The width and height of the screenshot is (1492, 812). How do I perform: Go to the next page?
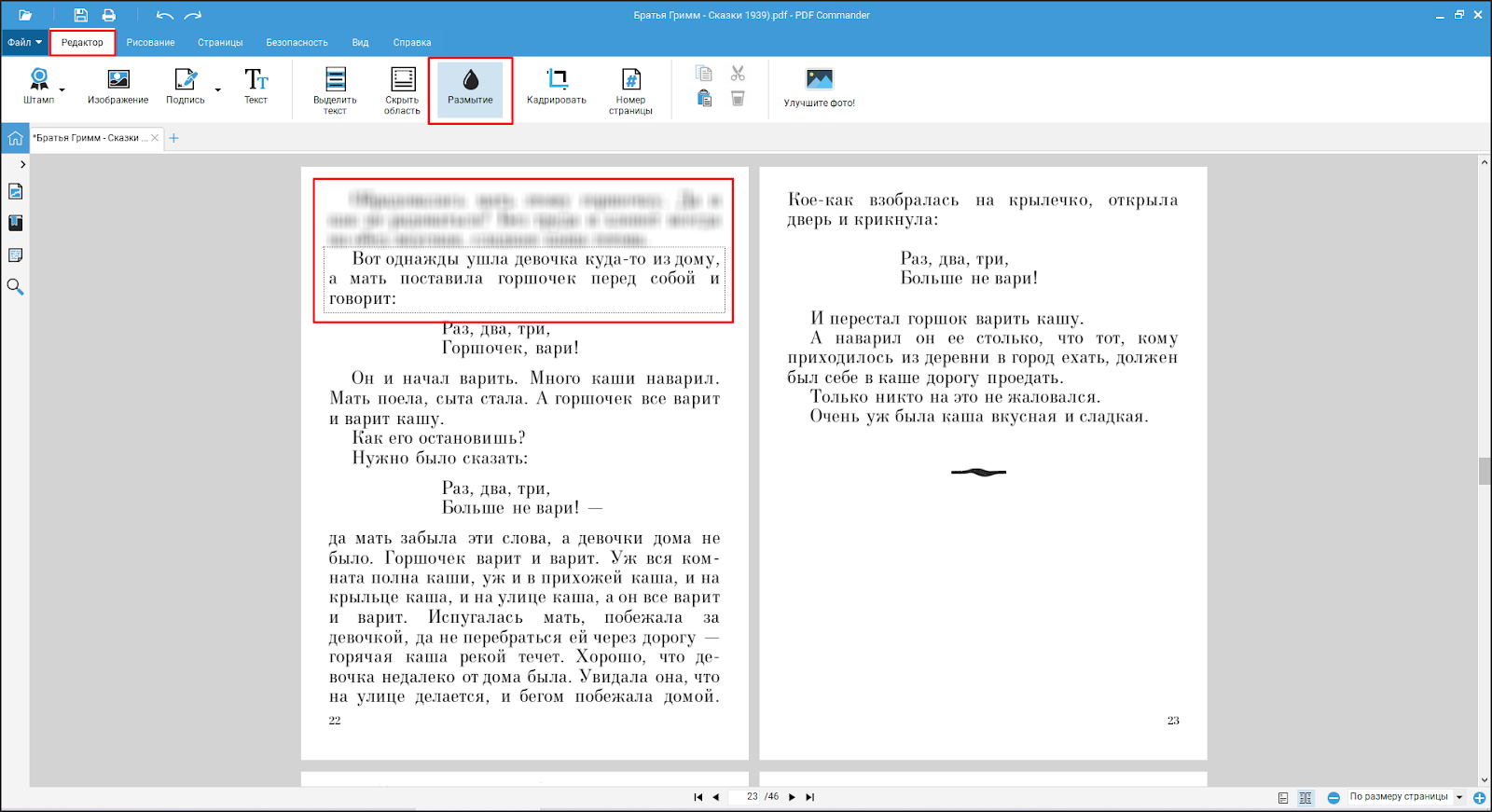(x=792, y=797)
